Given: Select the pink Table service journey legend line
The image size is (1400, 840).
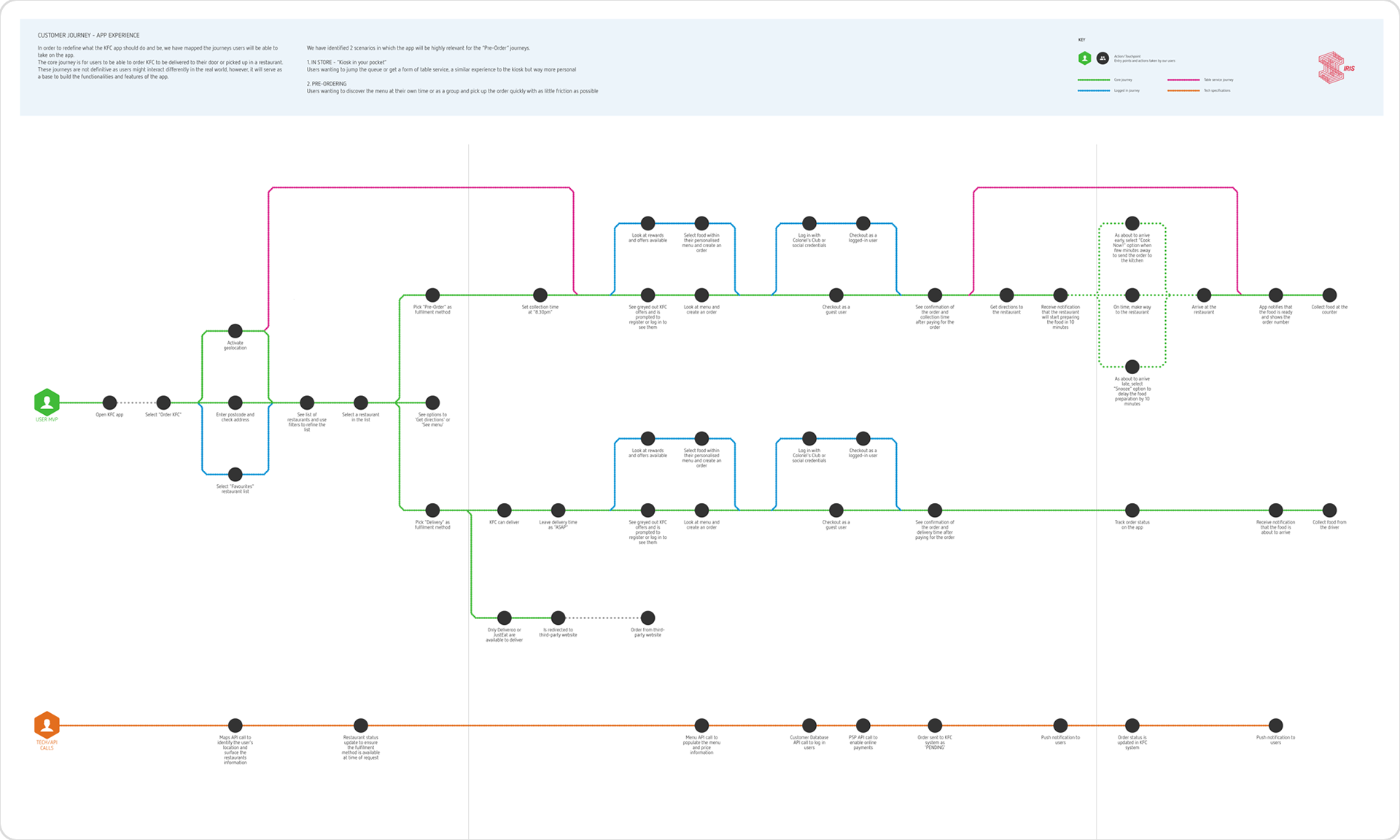Looking at the screenshot, I should 1183,79.
